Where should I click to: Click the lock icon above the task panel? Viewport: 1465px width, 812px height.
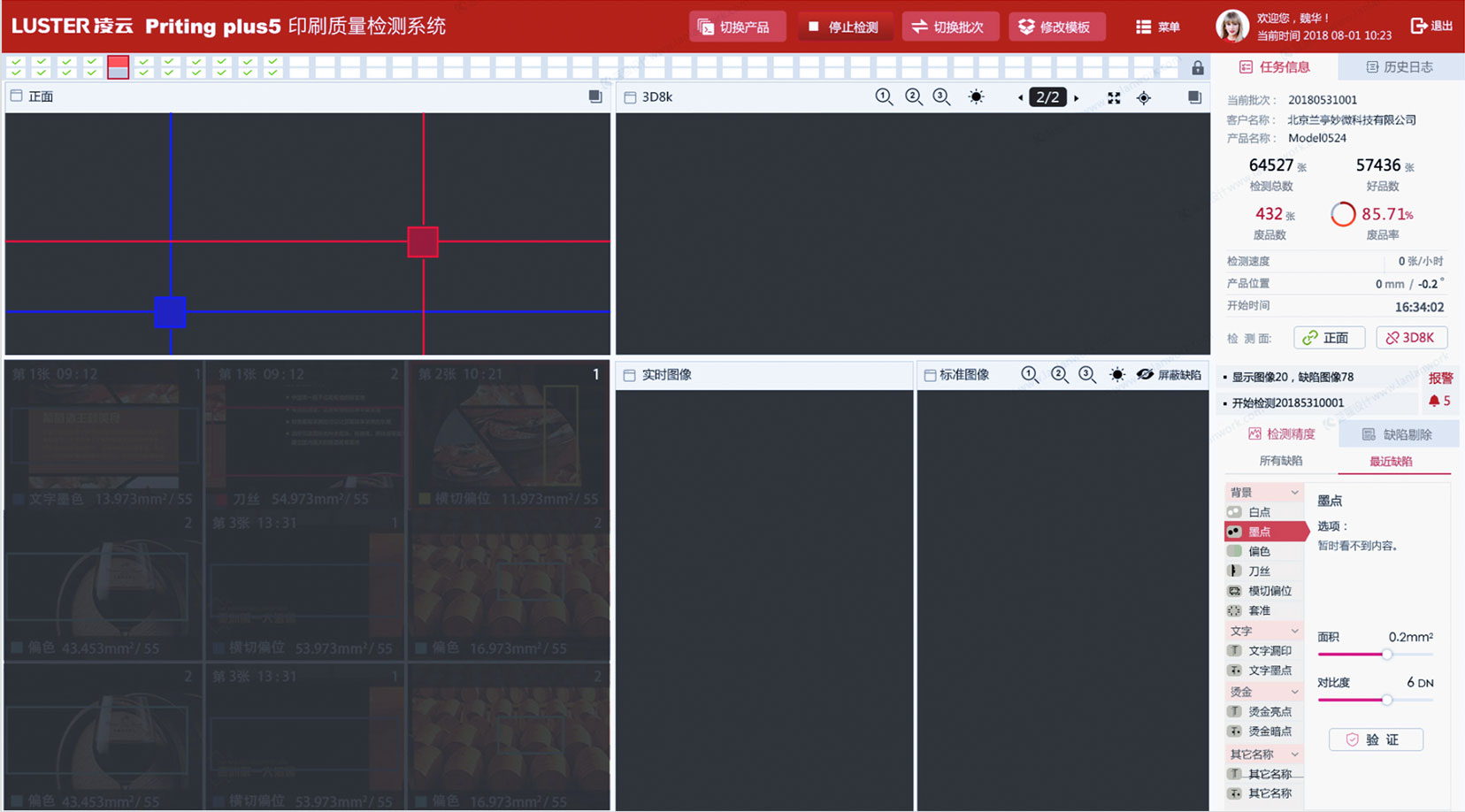coord(1198,67)
